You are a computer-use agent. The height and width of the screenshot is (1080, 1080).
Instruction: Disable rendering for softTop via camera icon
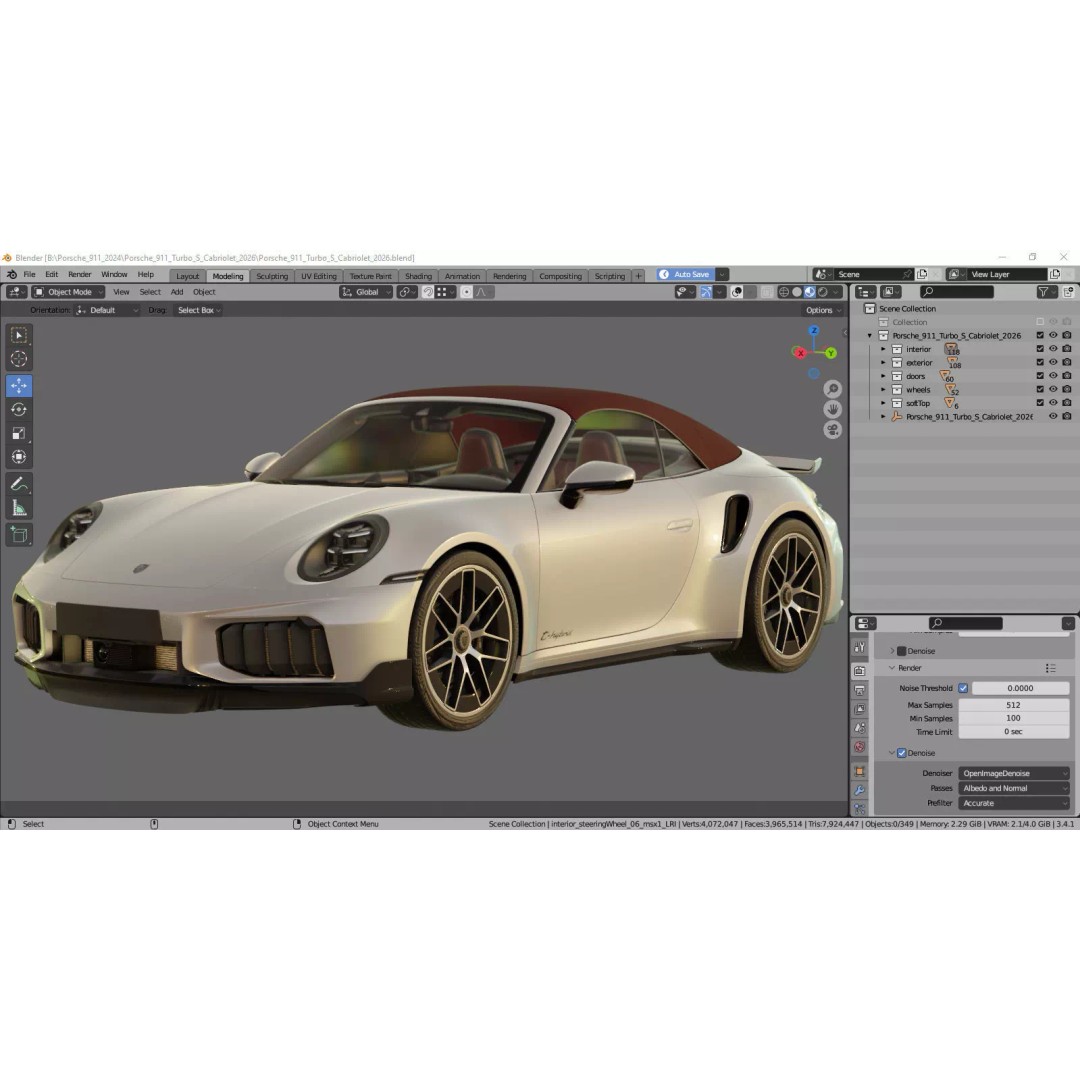click(x=1067, y=403)
